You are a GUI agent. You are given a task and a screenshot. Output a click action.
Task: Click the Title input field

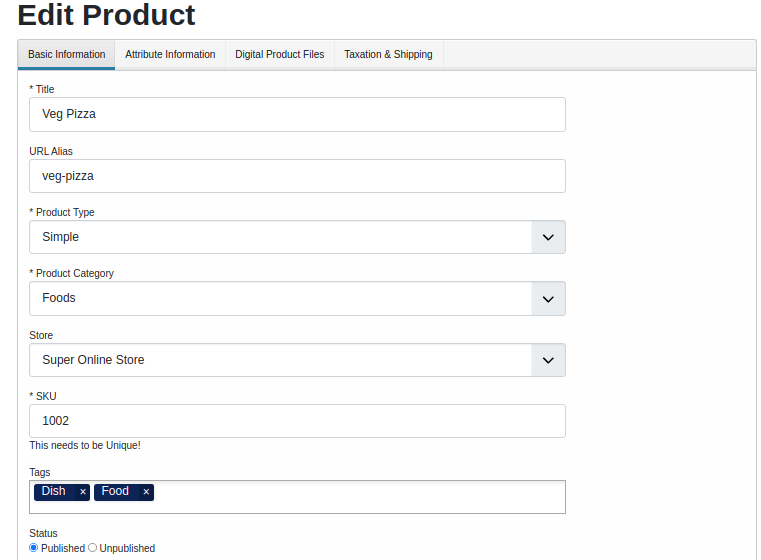[297, 114]
